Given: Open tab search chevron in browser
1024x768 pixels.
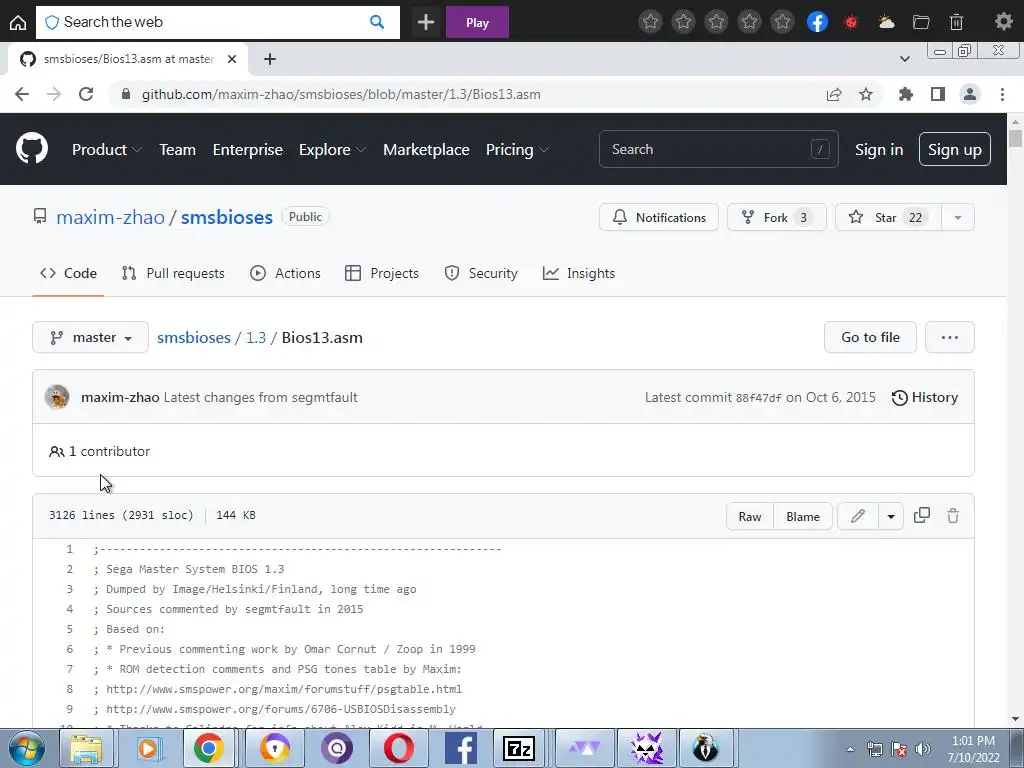Looking at the screenshot, I should (x=904, y=59).
